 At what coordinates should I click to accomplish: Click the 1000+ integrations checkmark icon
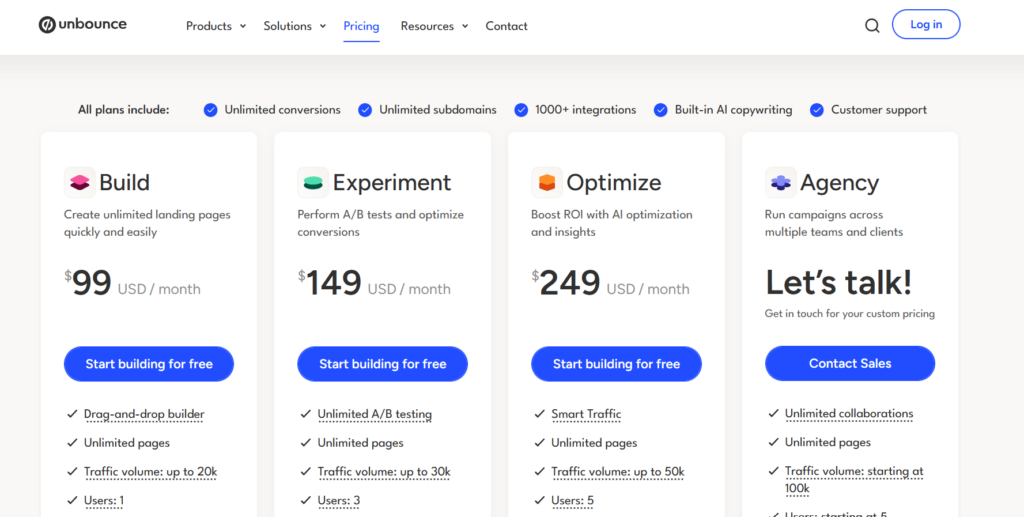coord(521,110)
